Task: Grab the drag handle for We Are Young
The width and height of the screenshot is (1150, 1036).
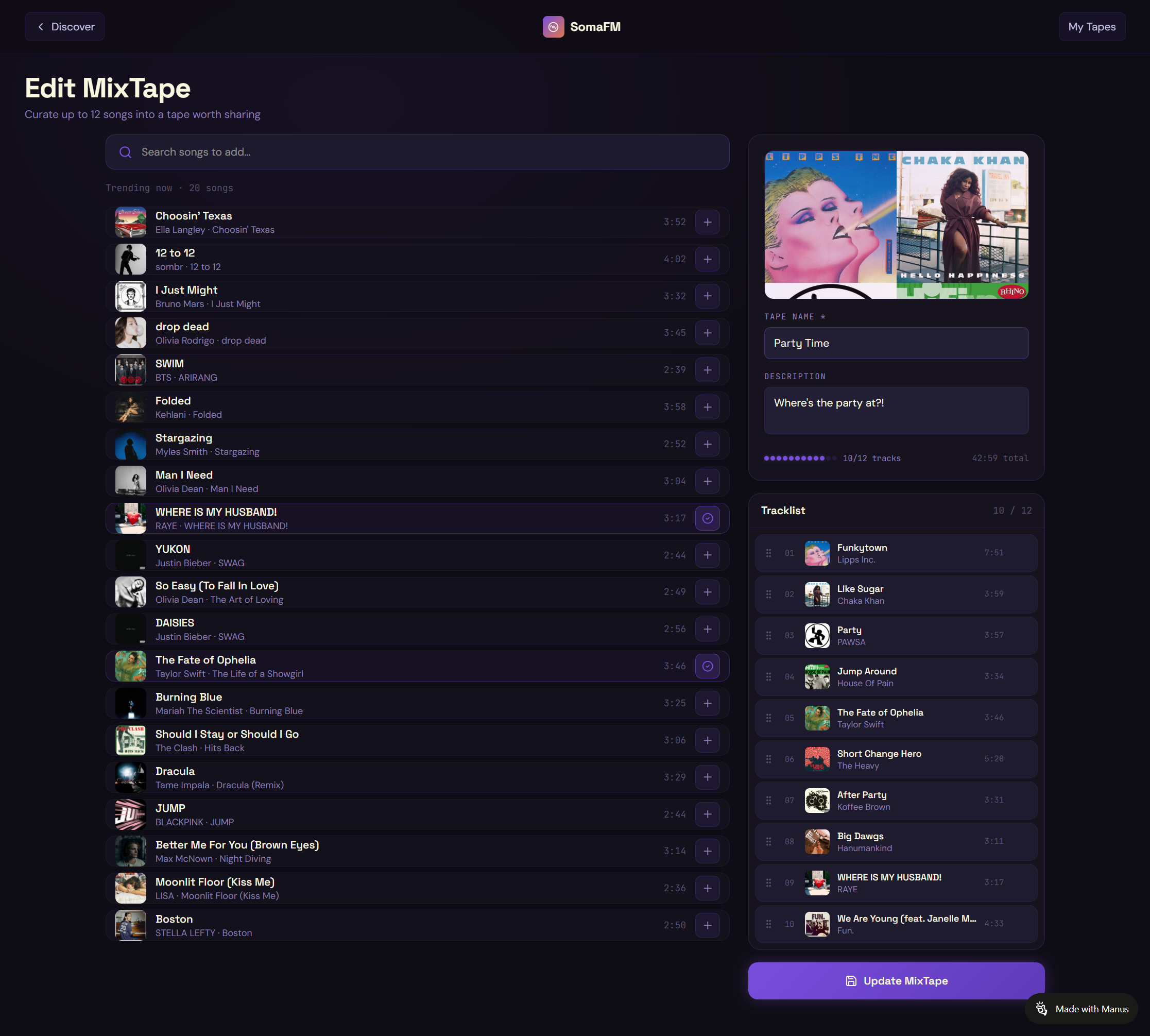Action: [x=769, y=924]
